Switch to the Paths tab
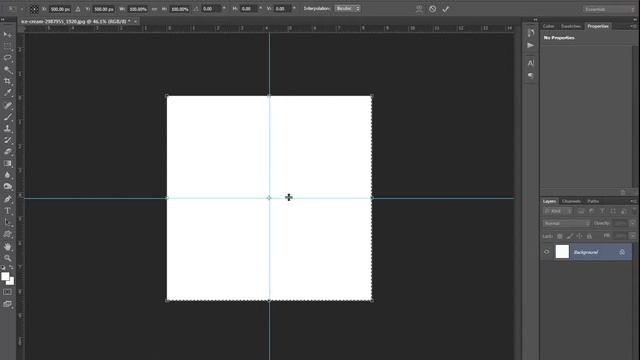640x360 pixels. pyautogui.click(x=593, y=201)
